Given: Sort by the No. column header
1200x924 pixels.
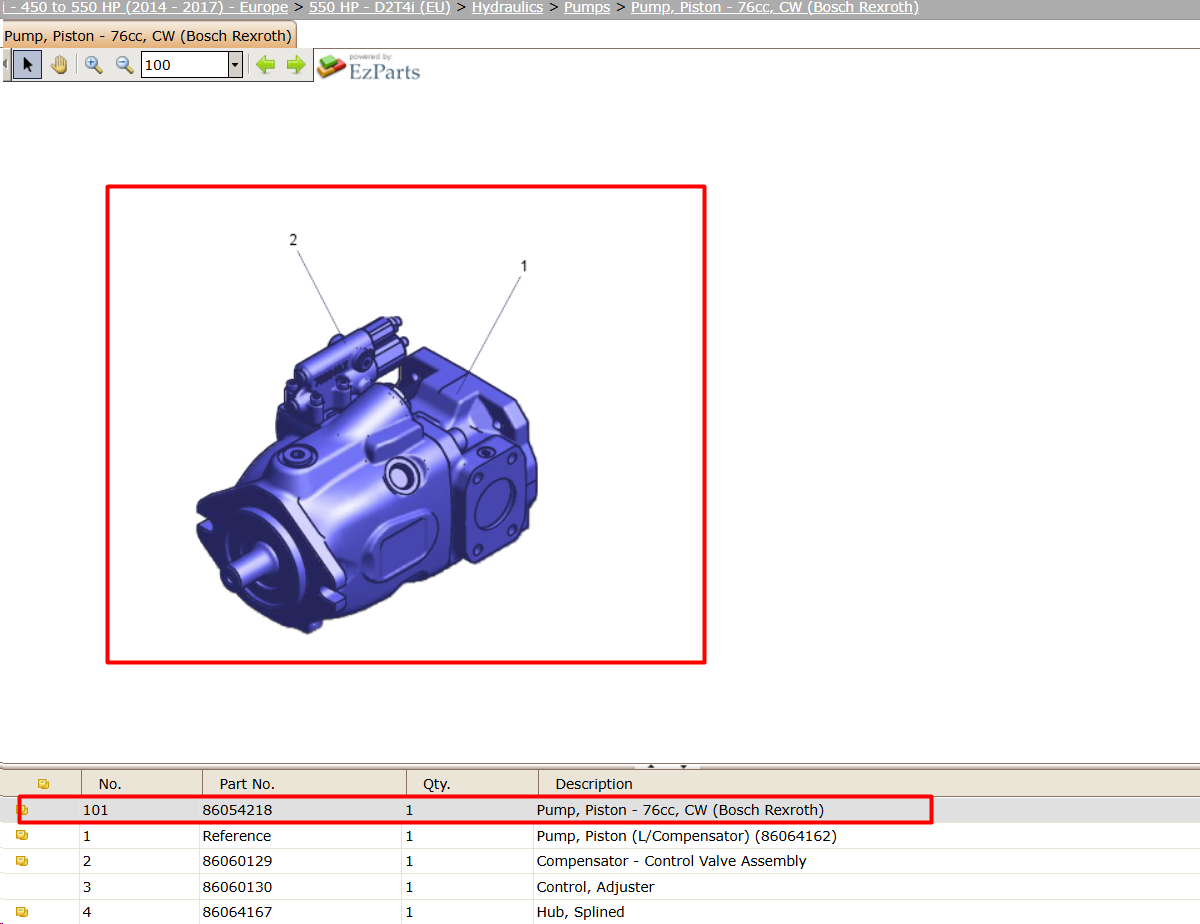Looking at the screenshot, I should point(110,784).
